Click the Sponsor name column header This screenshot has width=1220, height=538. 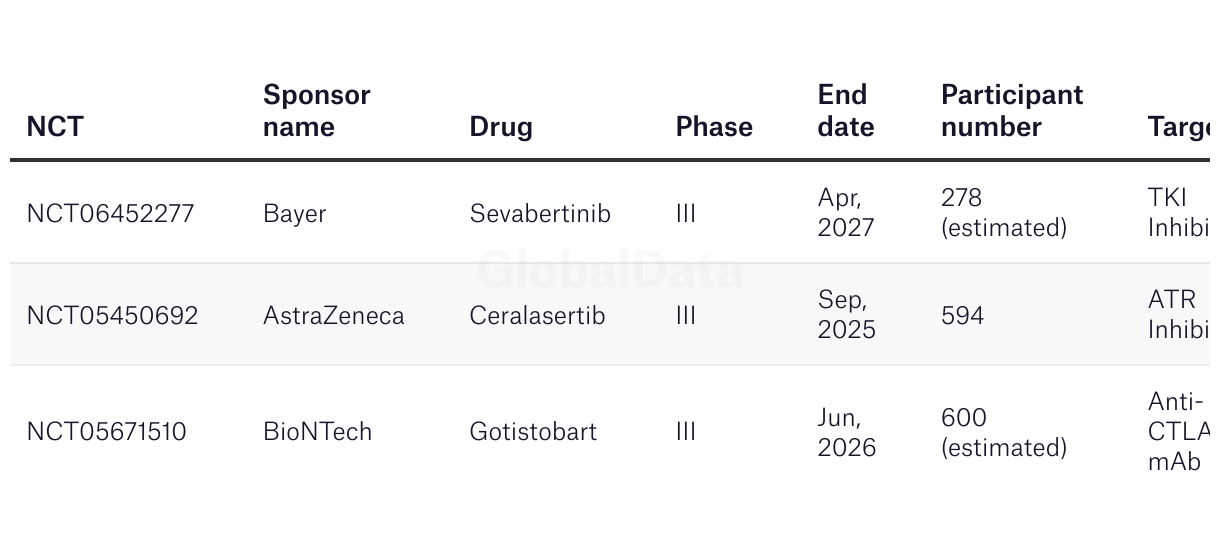coord(316,111)
